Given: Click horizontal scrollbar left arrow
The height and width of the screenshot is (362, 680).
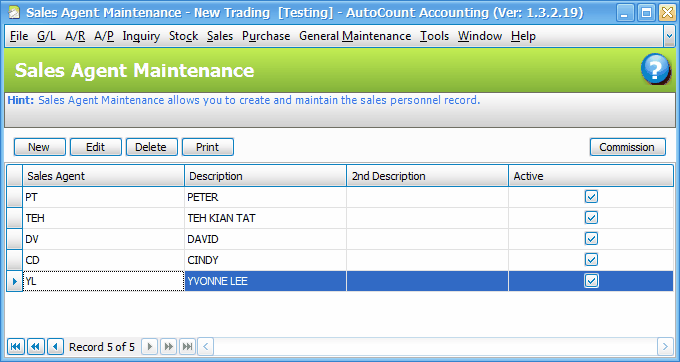Looking at the screenshot, I should tap(206, 347).
